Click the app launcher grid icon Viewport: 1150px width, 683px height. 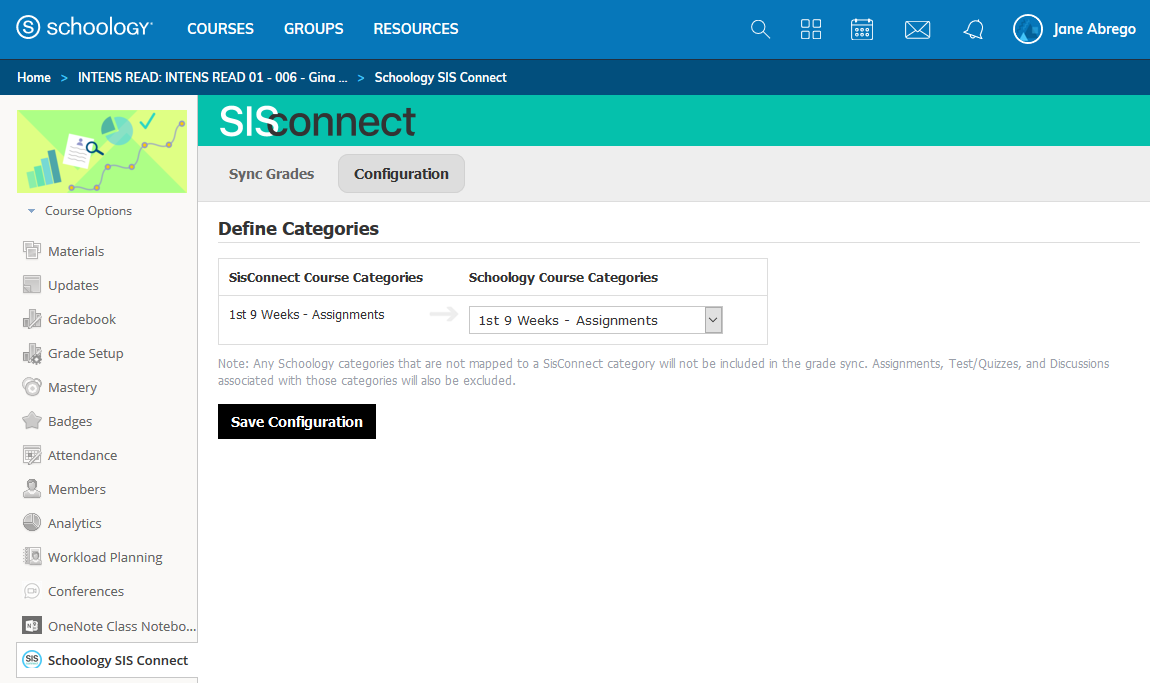click(810, 29)
